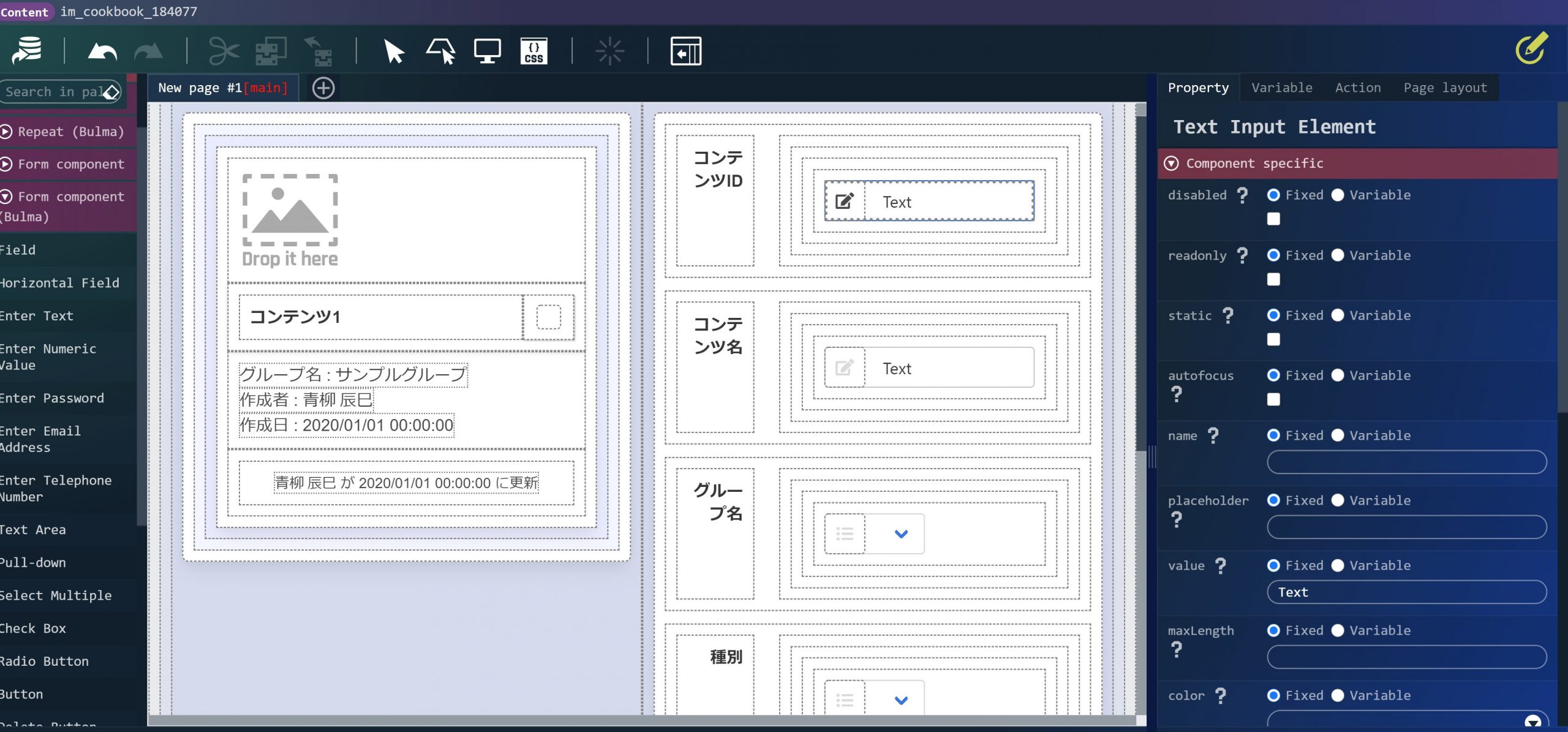Viewport: 1568px width, 732px height.
Task: Collapse the Form component (Bulma) group
Action: 6,197
